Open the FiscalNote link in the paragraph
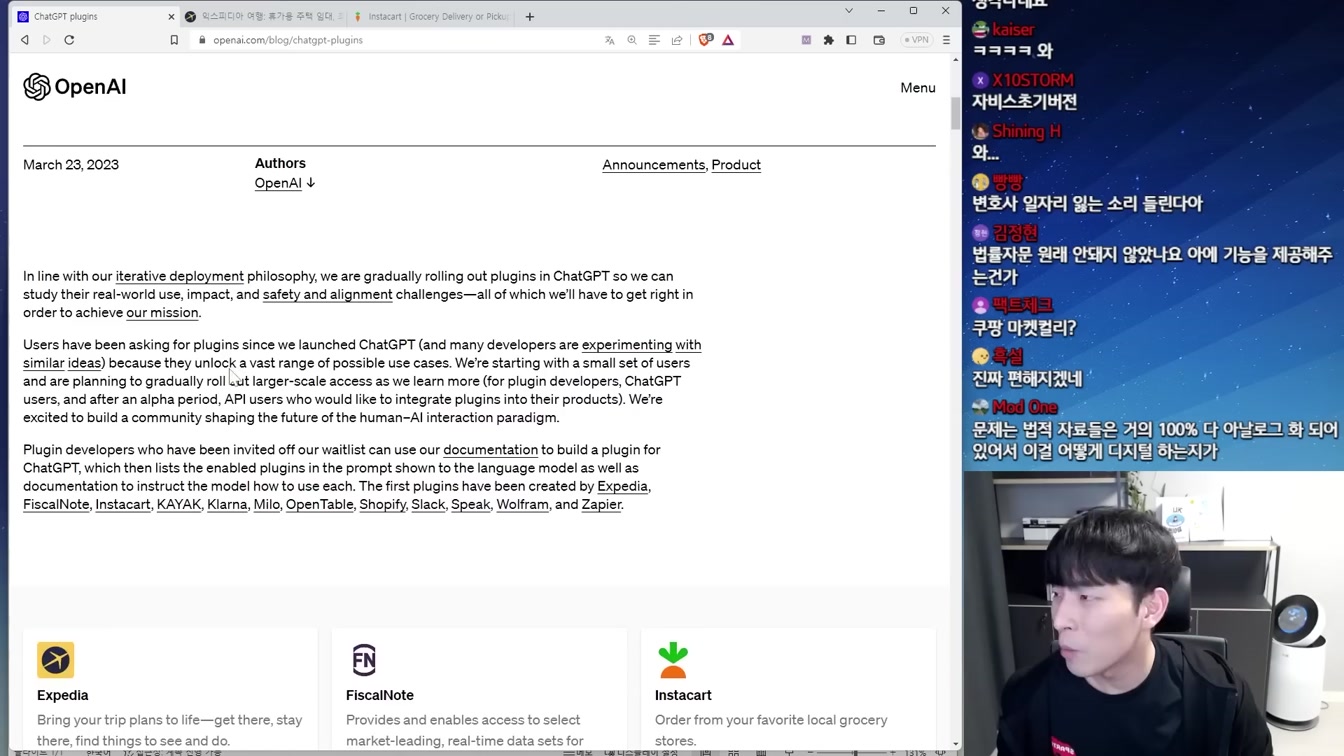1344x756 pixels. [56, 504]
